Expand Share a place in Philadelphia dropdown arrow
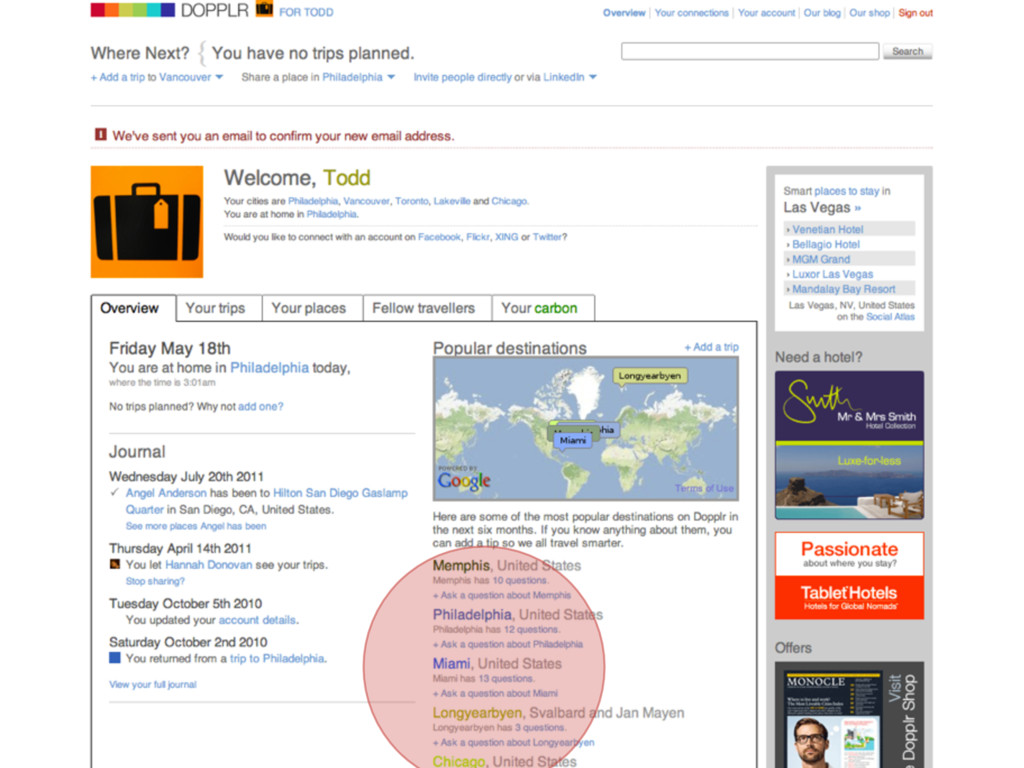This screenshot has width=1024, height=768. point(391,77)
